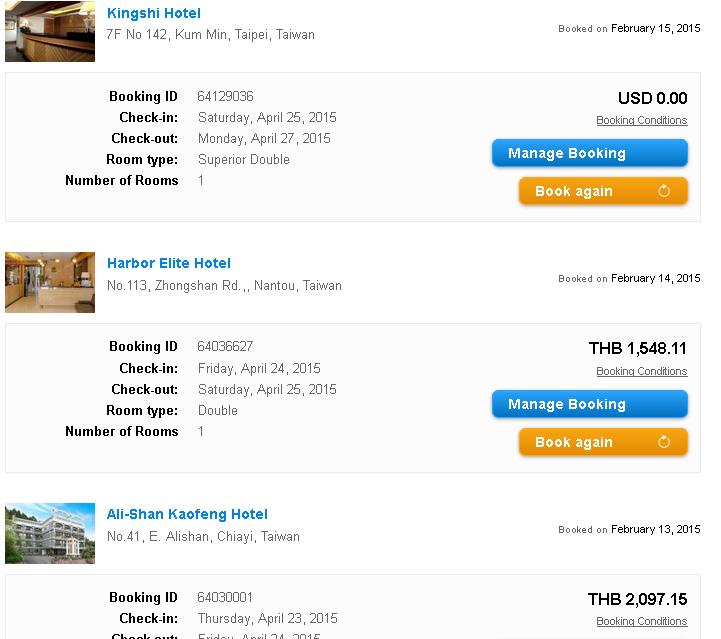Screen dimensions: 721x639
Task: Click the Kingshi Hotel address text
Action: point(210,34)
